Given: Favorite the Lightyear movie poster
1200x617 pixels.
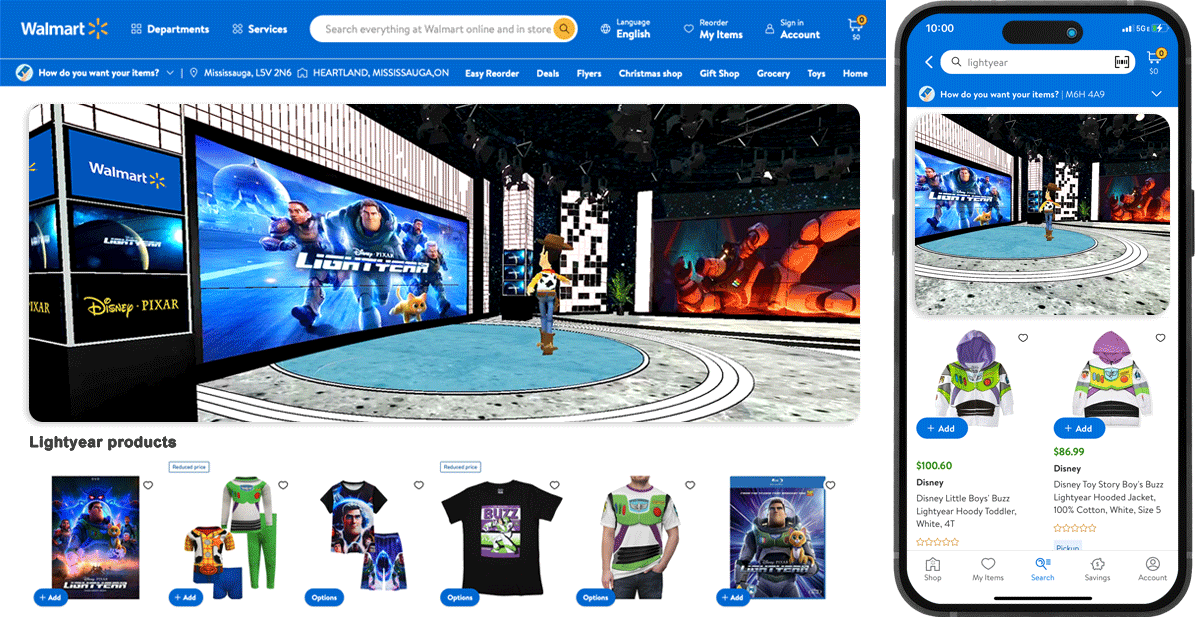Looking at the screenshot, I should click(148, 485).
